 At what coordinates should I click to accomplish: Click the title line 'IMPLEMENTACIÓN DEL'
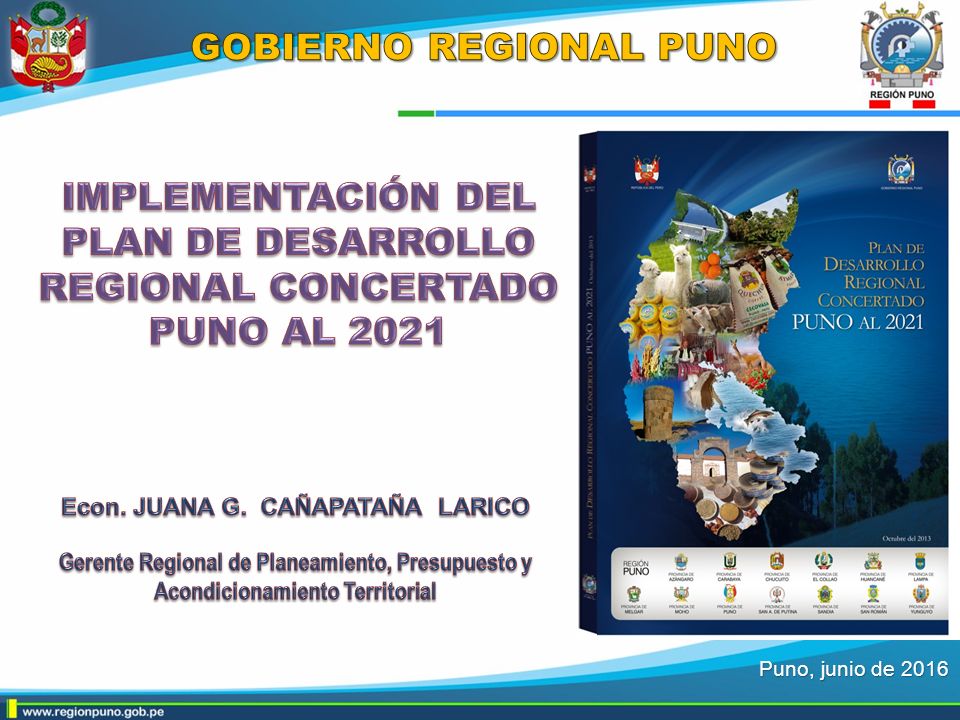click(299, 196)
